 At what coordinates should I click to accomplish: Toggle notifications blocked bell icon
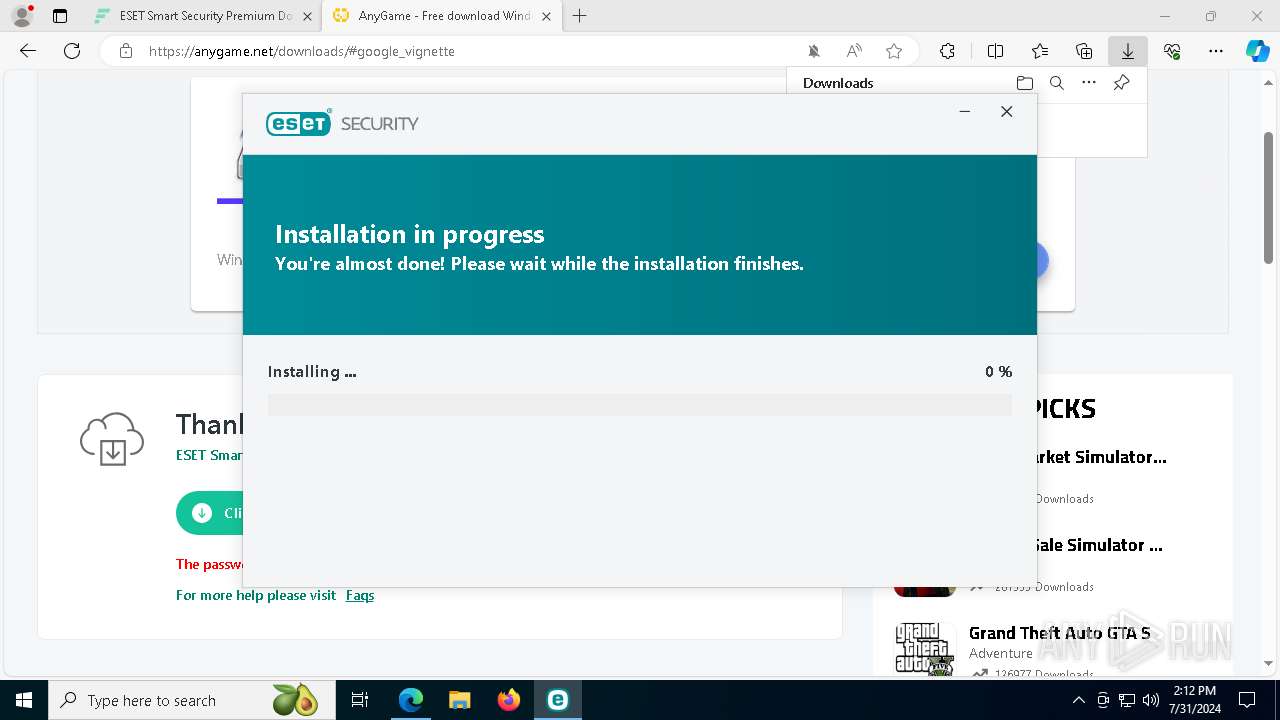(x=814, y=51)
